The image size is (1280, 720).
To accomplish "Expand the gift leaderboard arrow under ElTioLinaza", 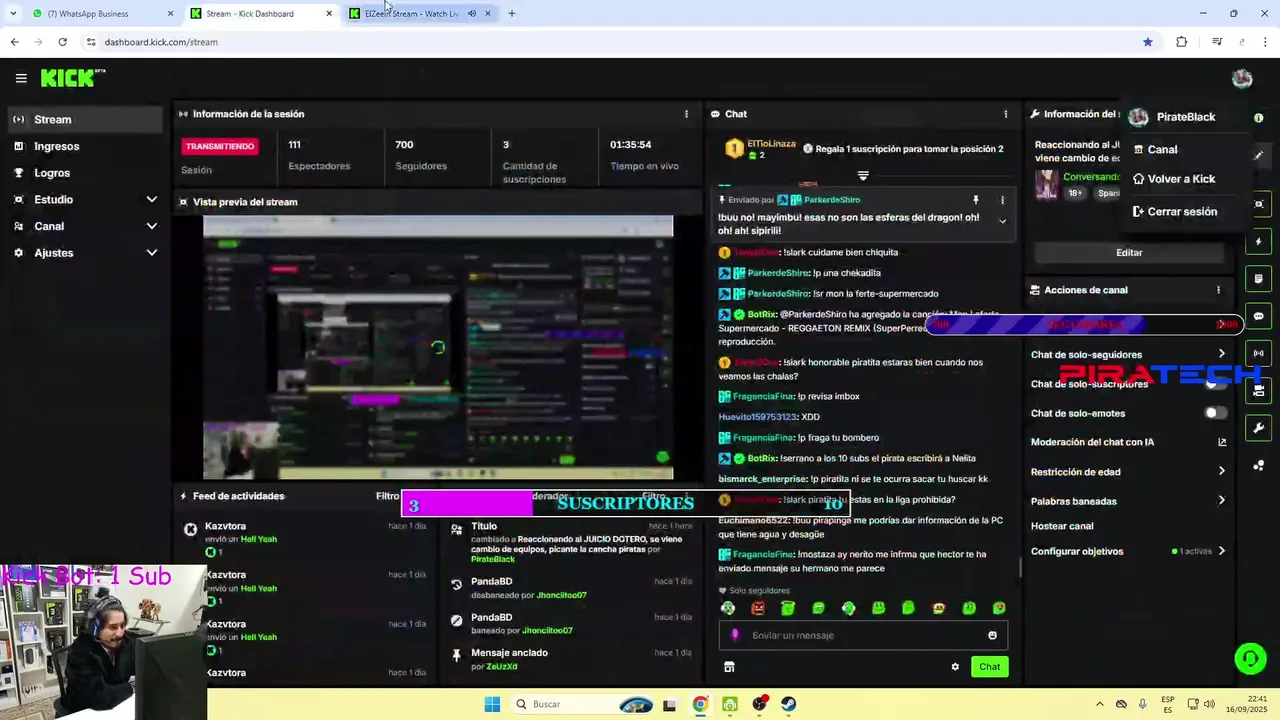I will [x=863, y=176].
